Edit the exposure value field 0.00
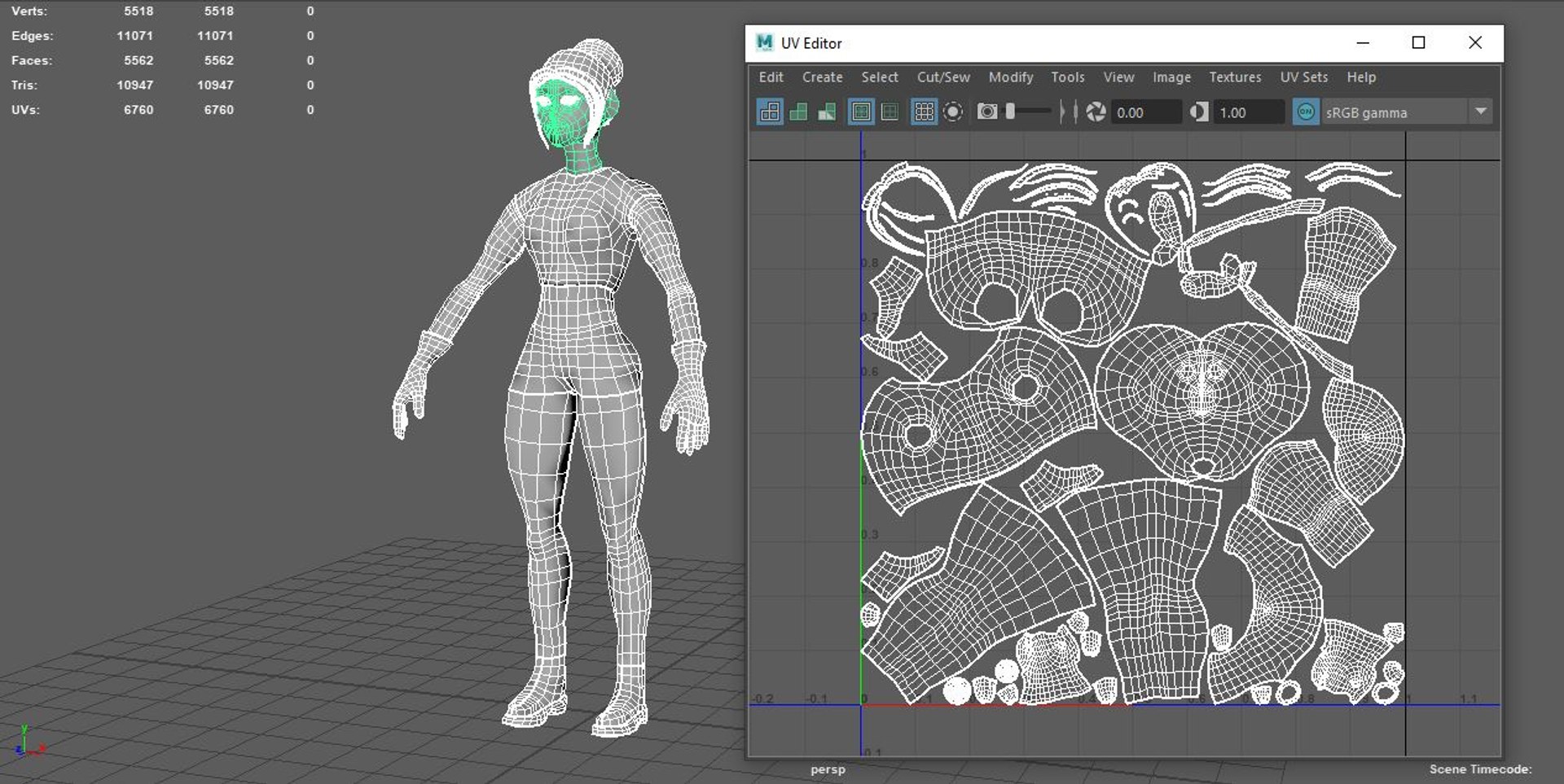 coord(1147,112)
